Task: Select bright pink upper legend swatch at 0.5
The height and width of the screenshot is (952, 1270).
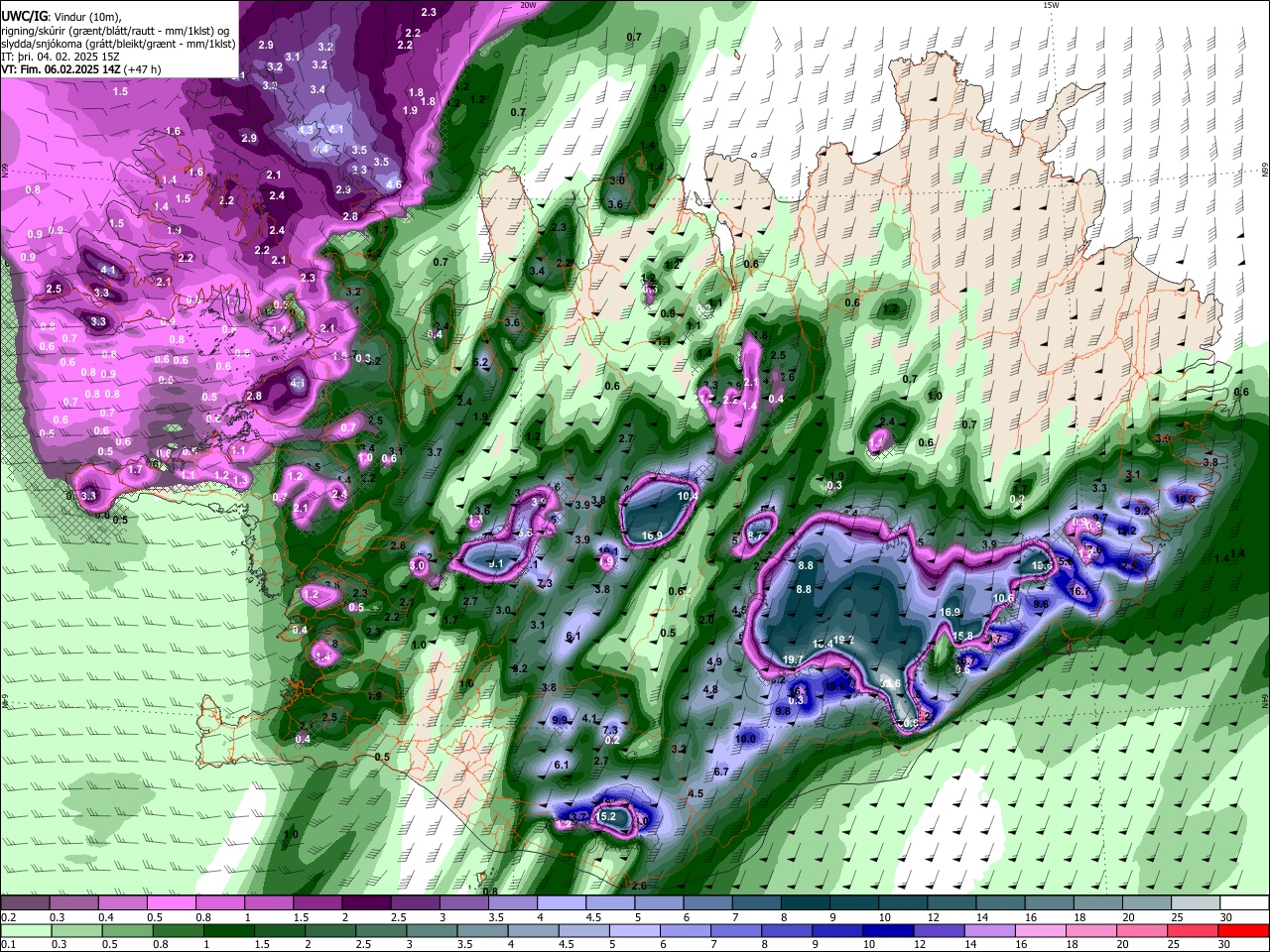Action: [171, 902]
